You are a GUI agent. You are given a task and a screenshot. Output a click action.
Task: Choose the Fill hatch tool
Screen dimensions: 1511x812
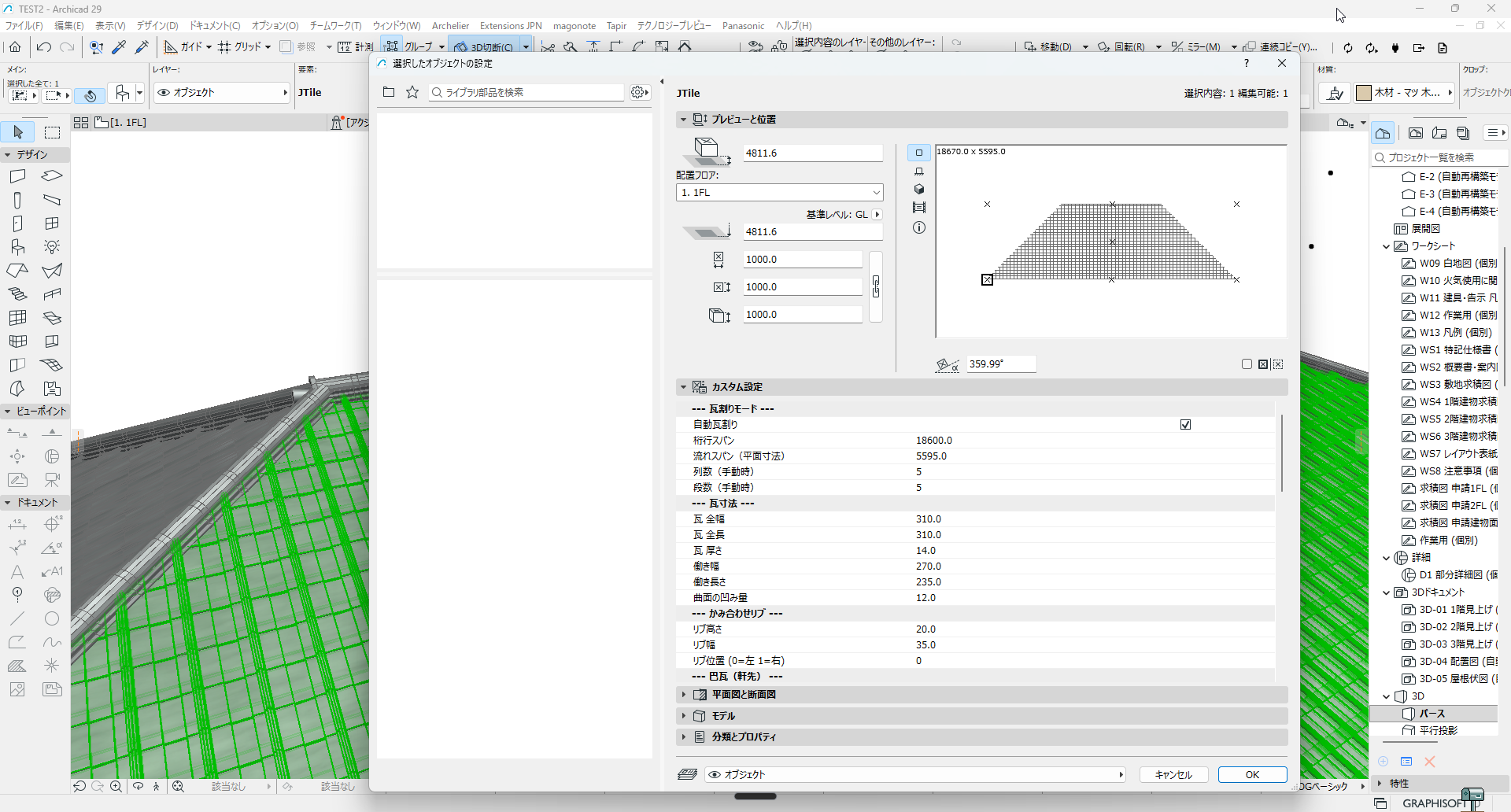[x=17, y=666]
